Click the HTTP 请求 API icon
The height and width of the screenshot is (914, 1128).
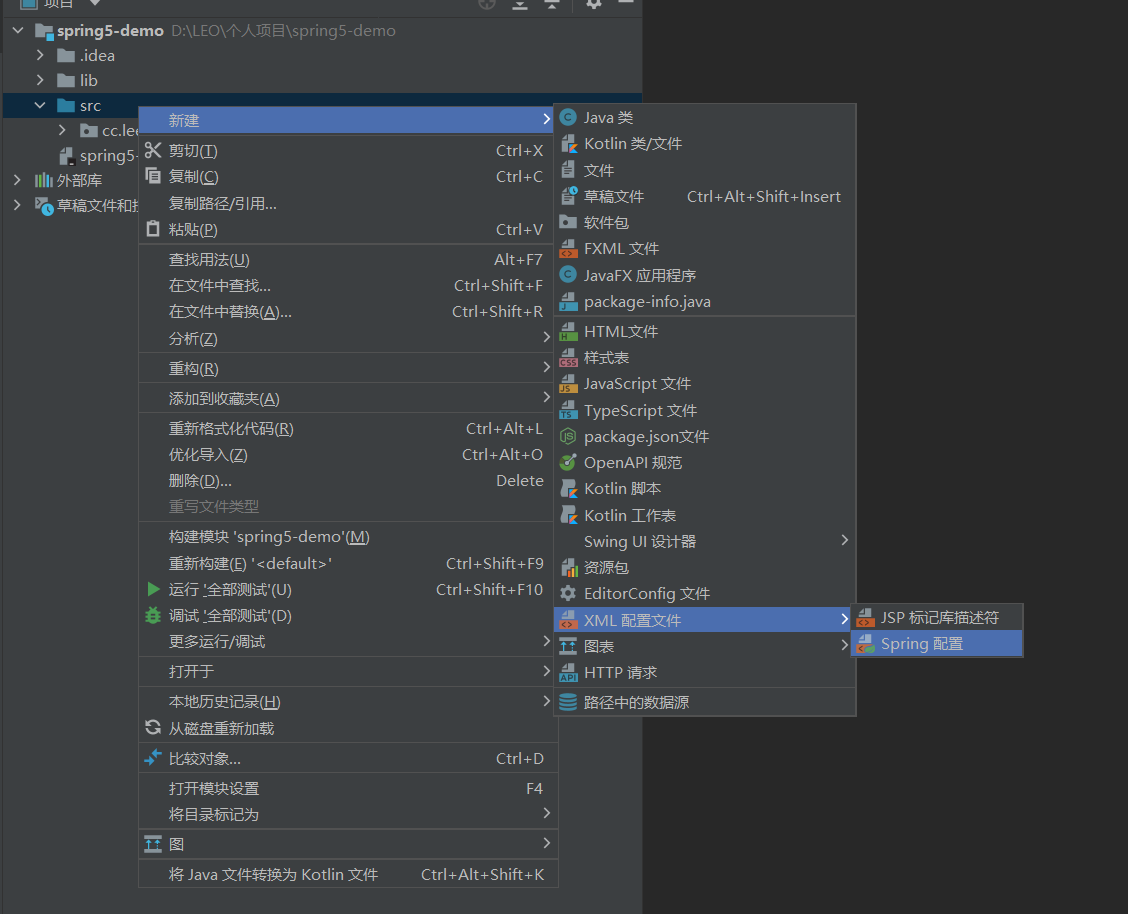568,673
